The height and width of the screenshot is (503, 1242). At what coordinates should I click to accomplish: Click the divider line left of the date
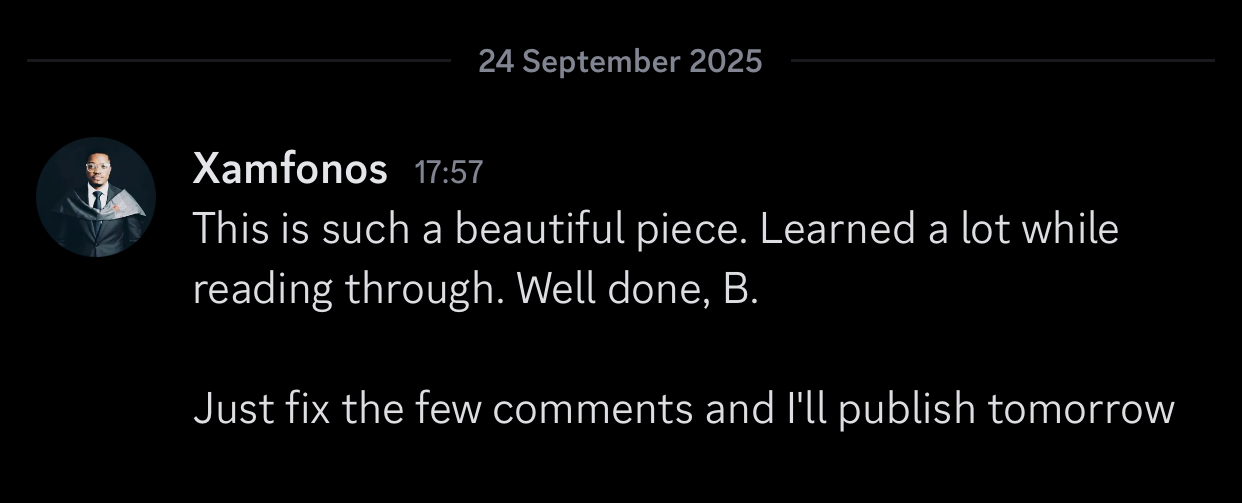pyautogui.click(x=238, y=61)
